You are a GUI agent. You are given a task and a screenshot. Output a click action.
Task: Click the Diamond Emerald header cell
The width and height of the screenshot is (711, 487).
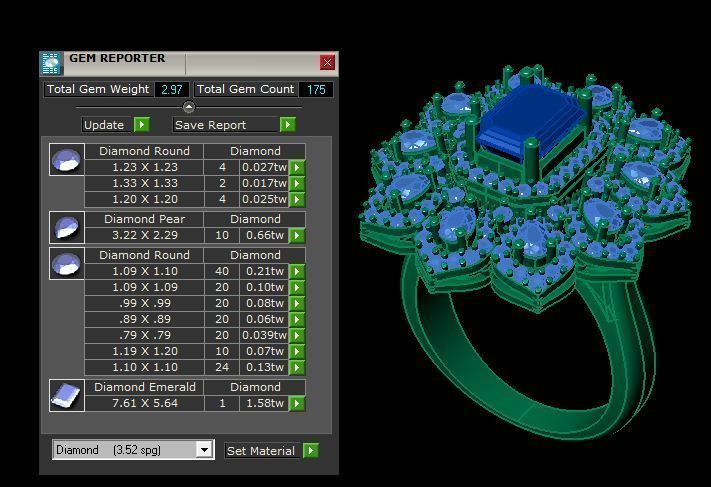coord(144,387)
